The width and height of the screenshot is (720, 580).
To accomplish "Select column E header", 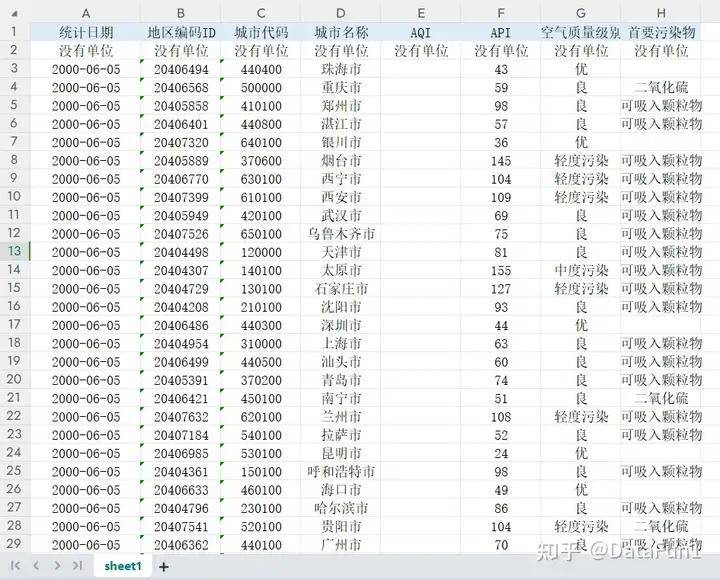I will [x=421, y=13].
